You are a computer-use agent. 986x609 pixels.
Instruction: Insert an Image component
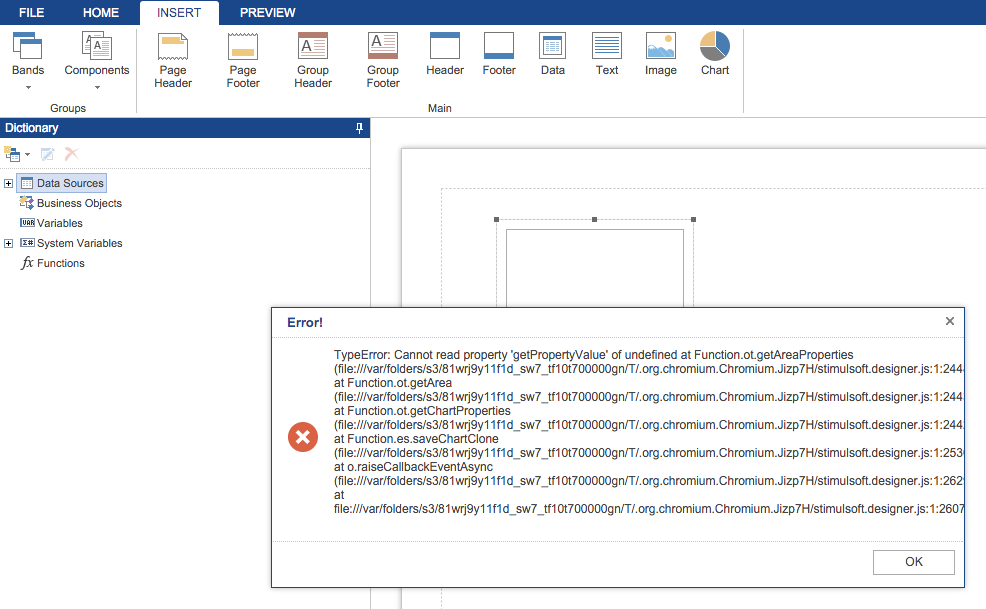pos(660,55)
